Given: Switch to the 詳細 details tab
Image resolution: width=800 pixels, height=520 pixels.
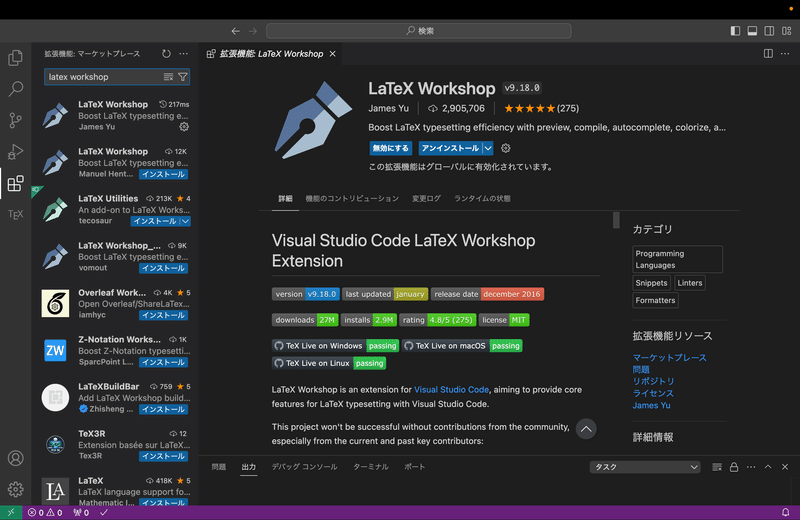Looking at the screenshot, I should (x=285, y=199).
